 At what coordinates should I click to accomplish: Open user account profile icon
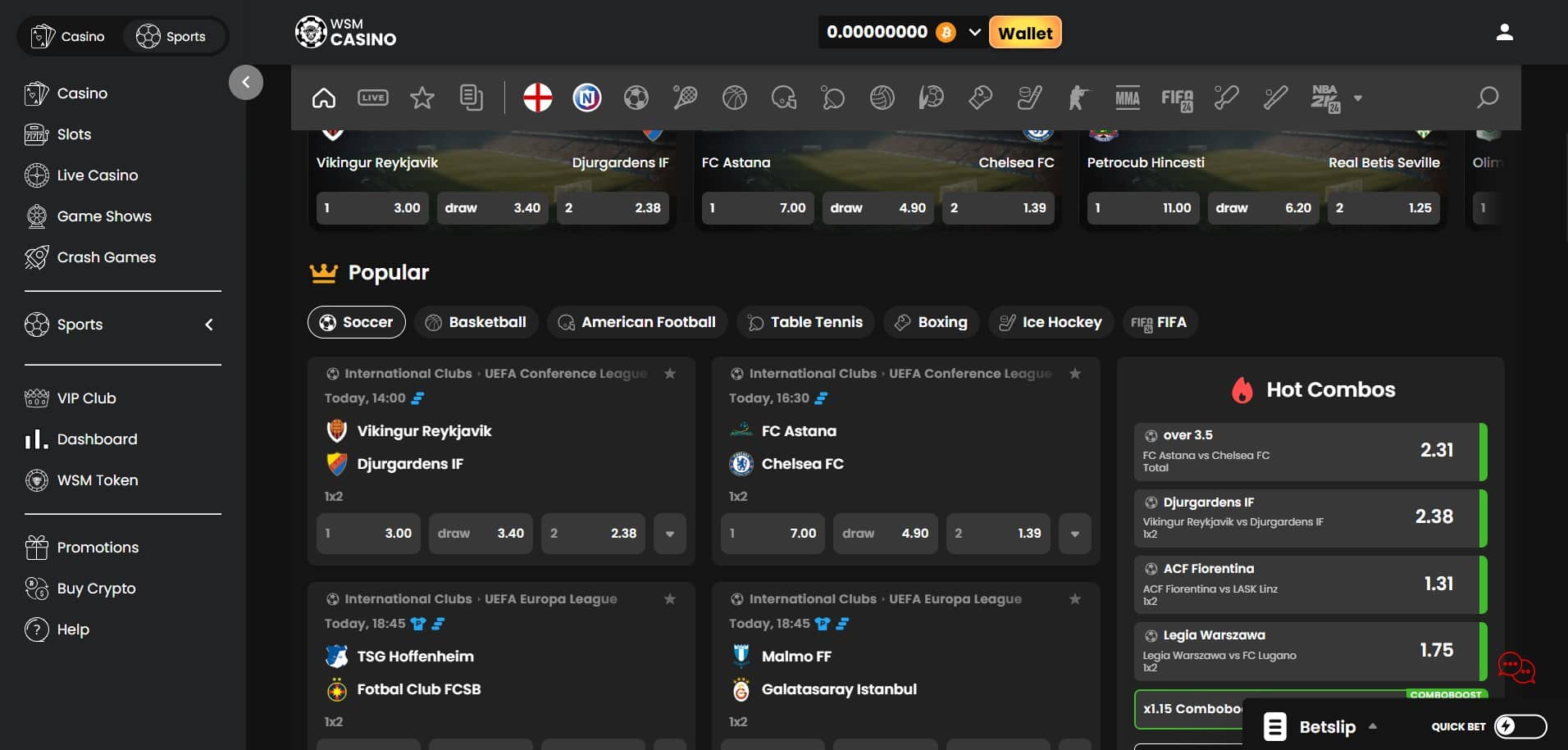click(1504, 32)
